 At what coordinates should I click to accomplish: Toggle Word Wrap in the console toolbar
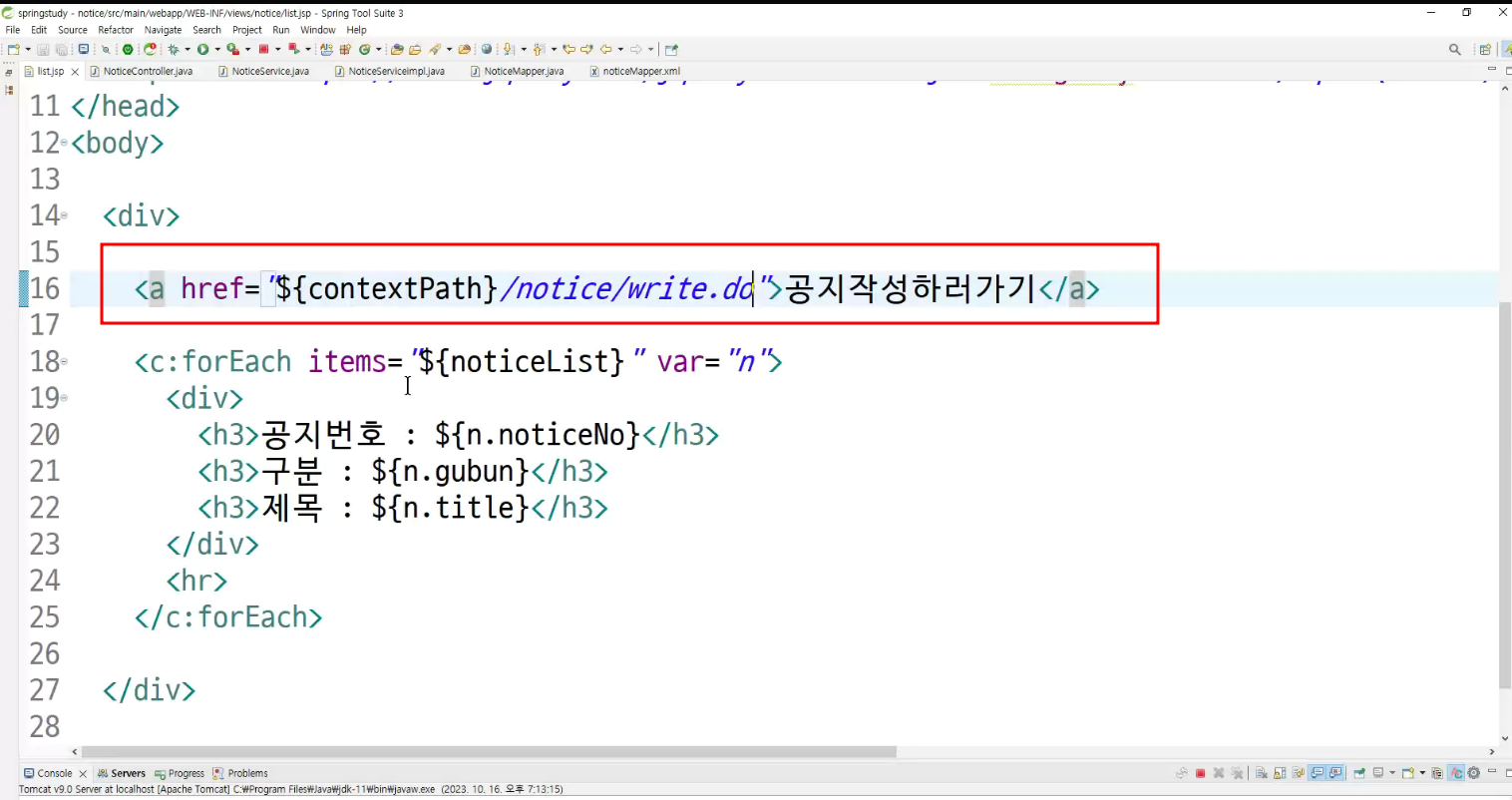[1299, 773]
